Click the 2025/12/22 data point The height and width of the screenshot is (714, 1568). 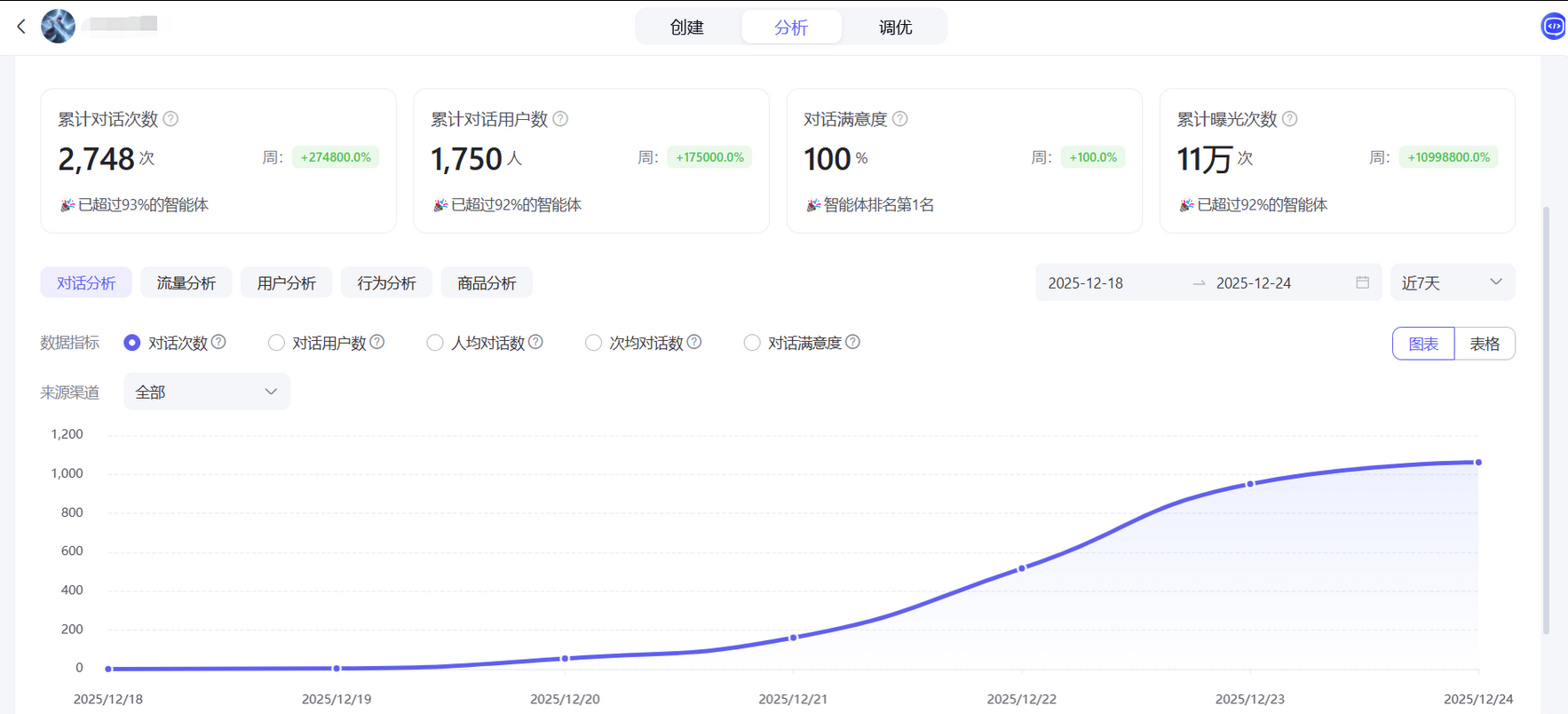[x=1022, y=567]
